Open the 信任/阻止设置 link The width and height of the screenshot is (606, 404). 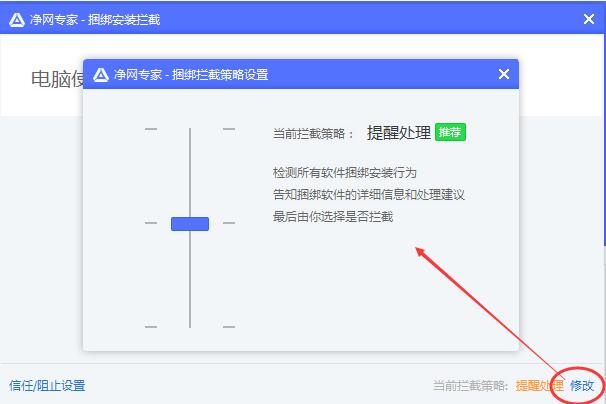pyautogui.click(x=47, y=385)
